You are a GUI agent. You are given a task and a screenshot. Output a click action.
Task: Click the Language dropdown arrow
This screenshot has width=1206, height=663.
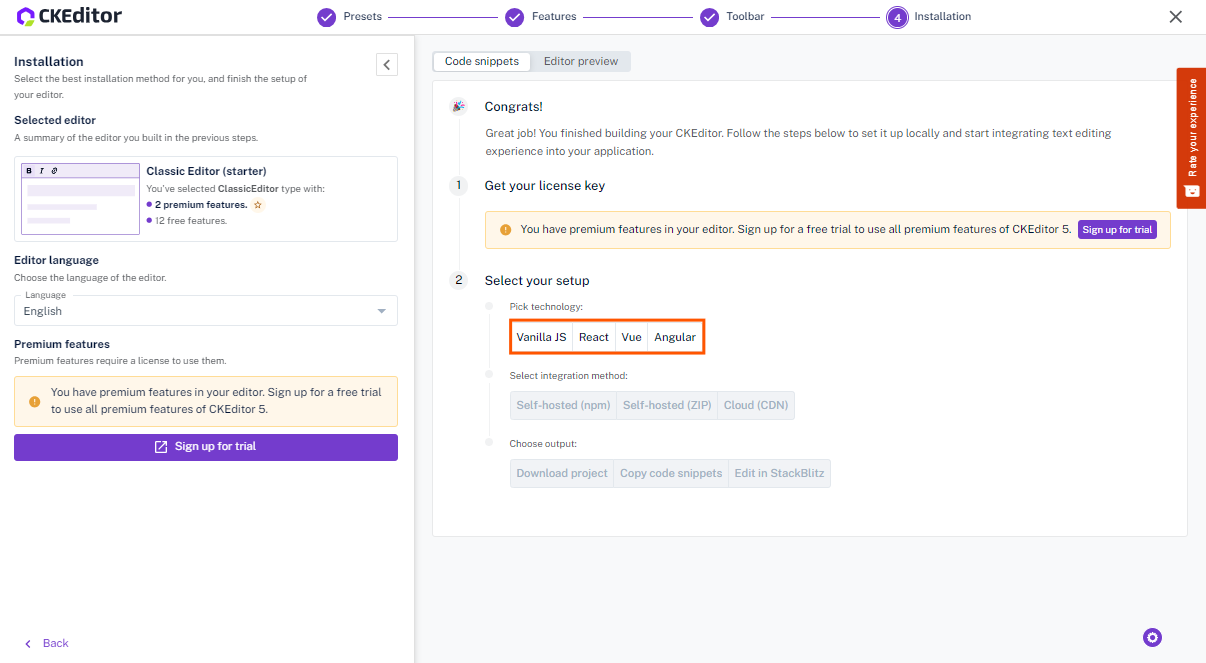coord(381,311)
